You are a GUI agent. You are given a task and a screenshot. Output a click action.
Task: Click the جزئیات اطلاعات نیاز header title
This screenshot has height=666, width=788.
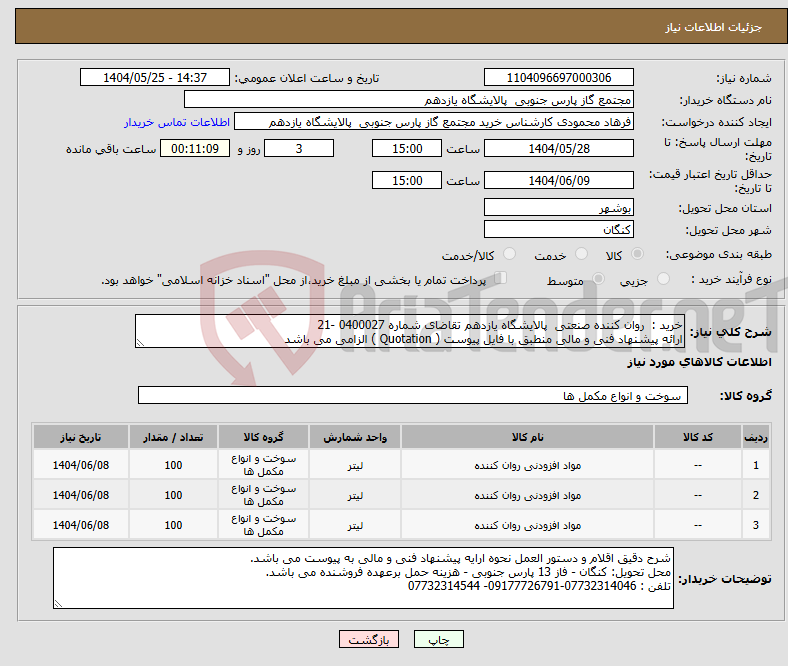[714, 27]
